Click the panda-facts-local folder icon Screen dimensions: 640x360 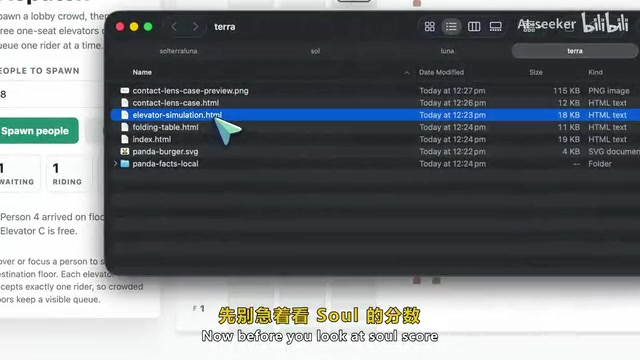point(125,164)
